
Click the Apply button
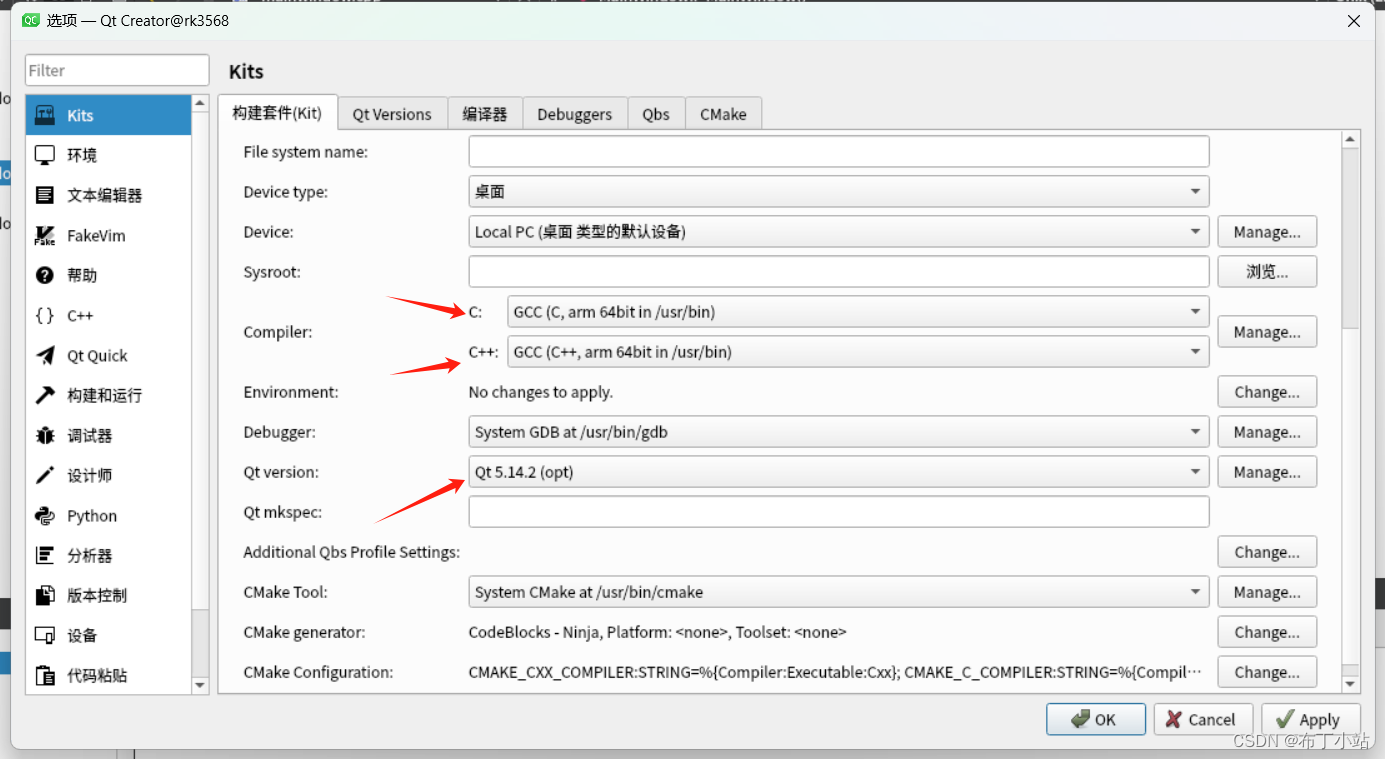(x=1311, y=718)
